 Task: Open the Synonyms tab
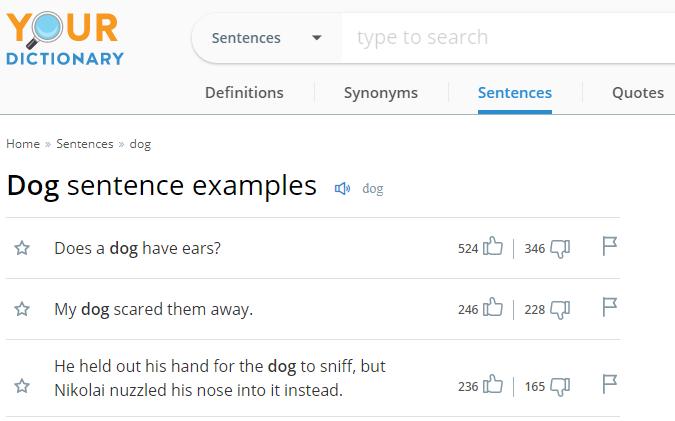click(381, 92)
